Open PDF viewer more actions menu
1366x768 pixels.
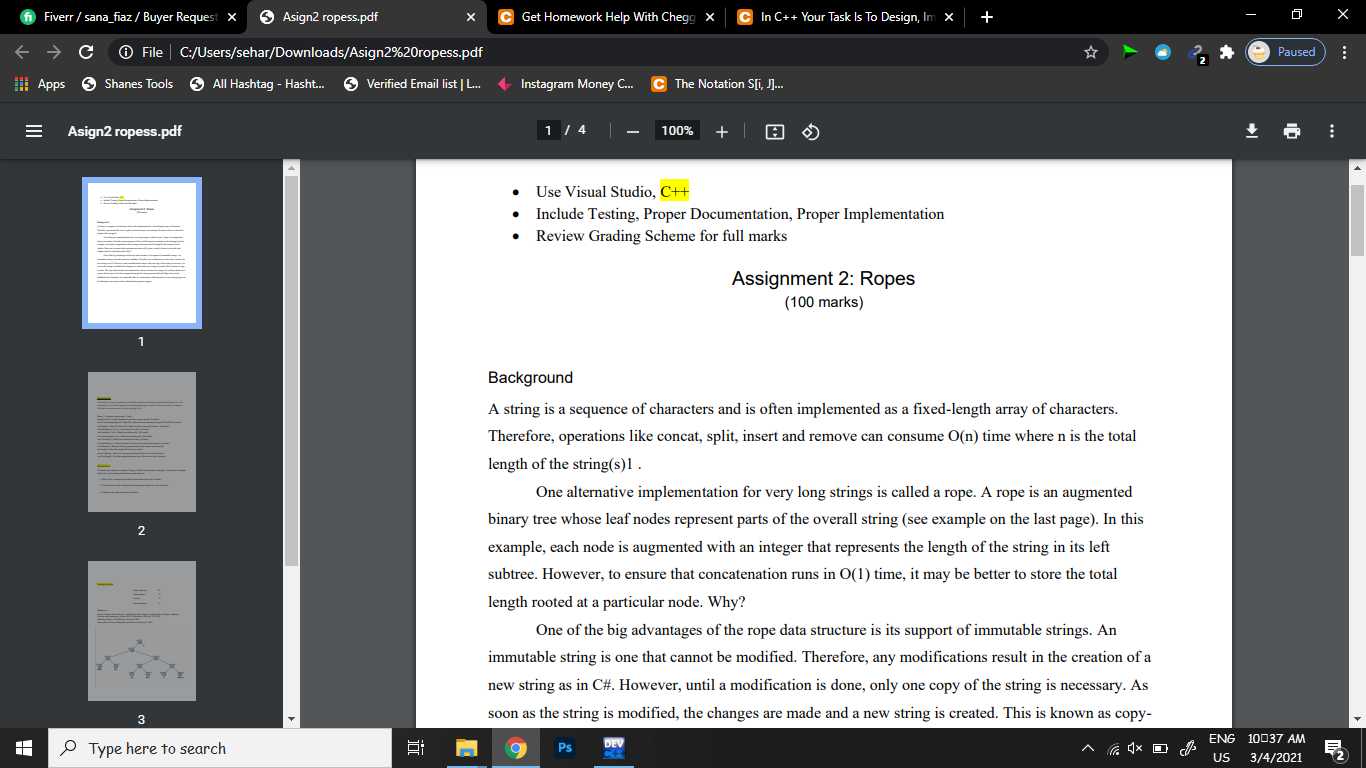(1332, 131)
